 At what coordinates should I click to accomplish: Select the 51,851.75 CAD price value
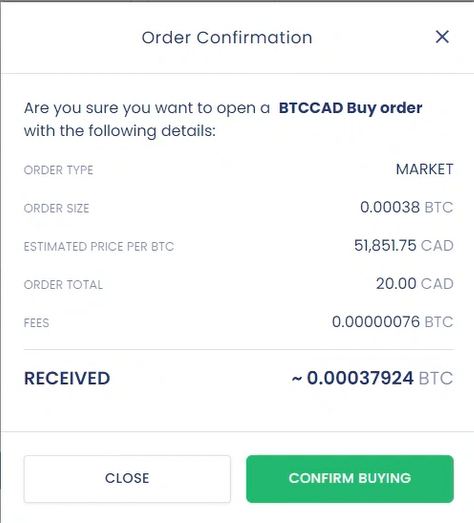(x=404, y=246)
